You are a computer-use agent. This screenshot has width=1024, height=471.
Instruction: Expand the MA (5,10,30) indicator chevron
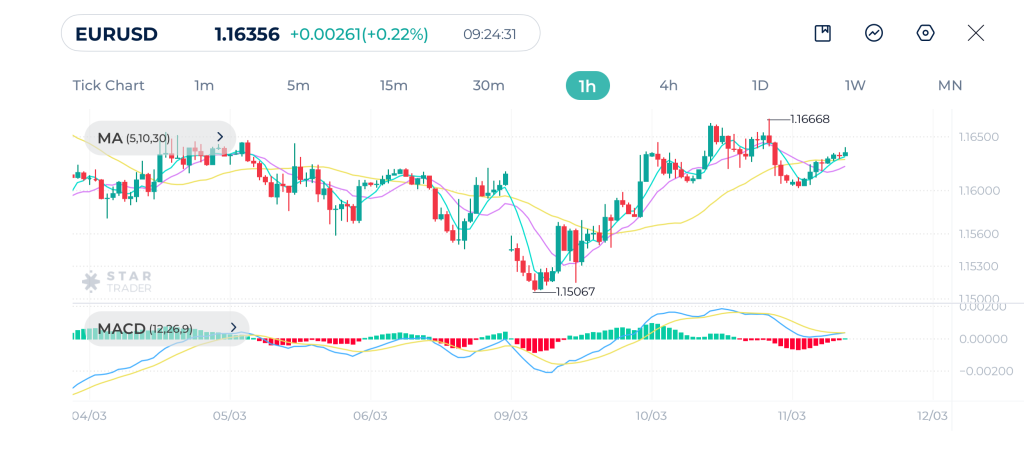point(220,138)
